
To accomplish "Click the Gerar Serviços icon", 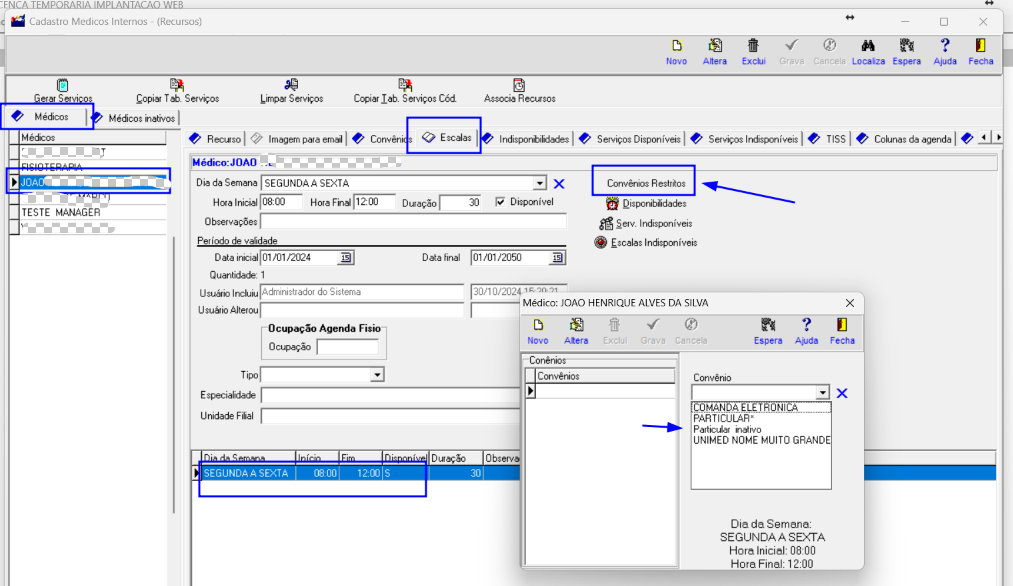I will (x=63, y=85).
